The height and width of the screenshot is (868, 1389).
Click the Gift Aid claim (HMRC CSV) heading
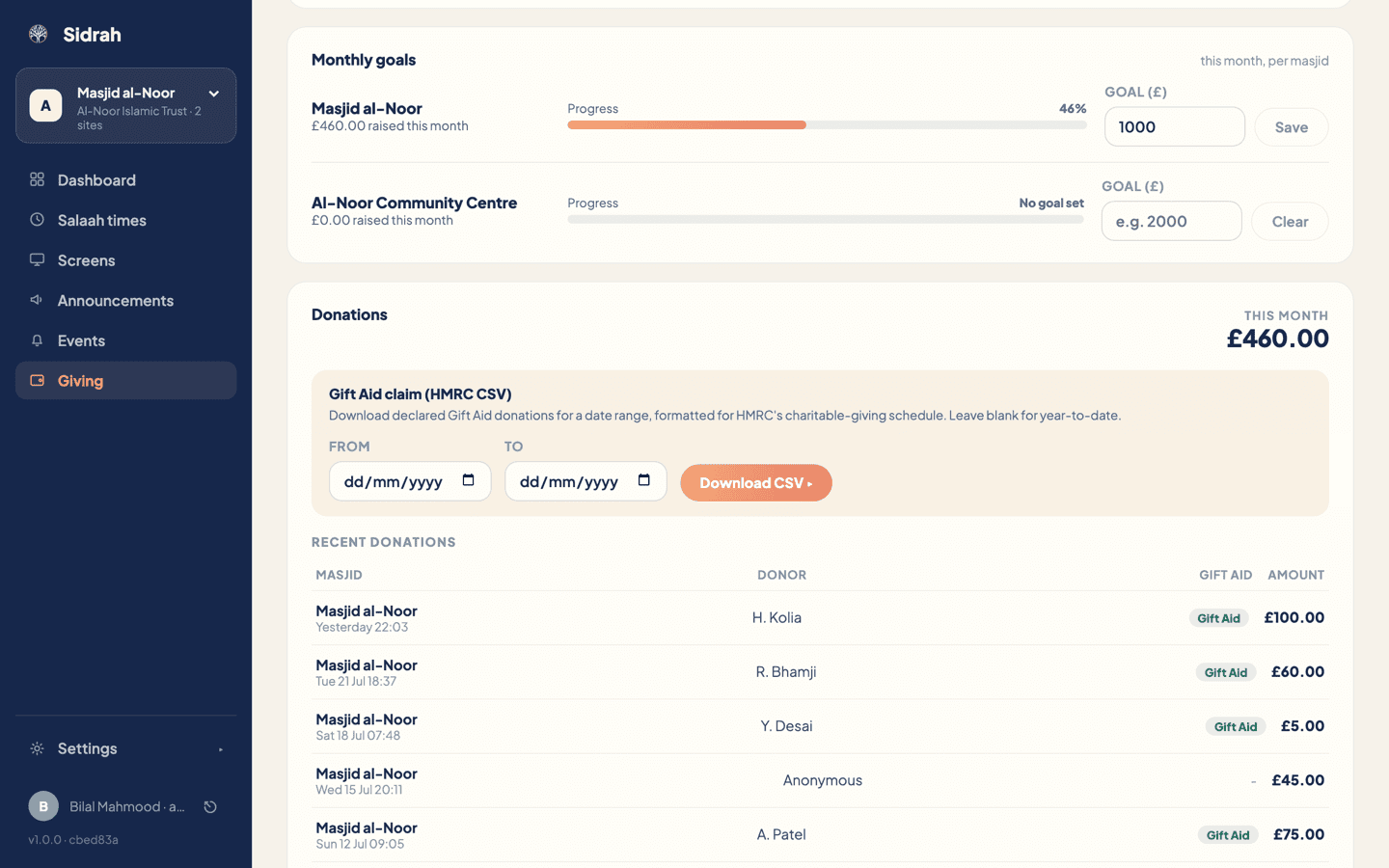coord(421,393)
